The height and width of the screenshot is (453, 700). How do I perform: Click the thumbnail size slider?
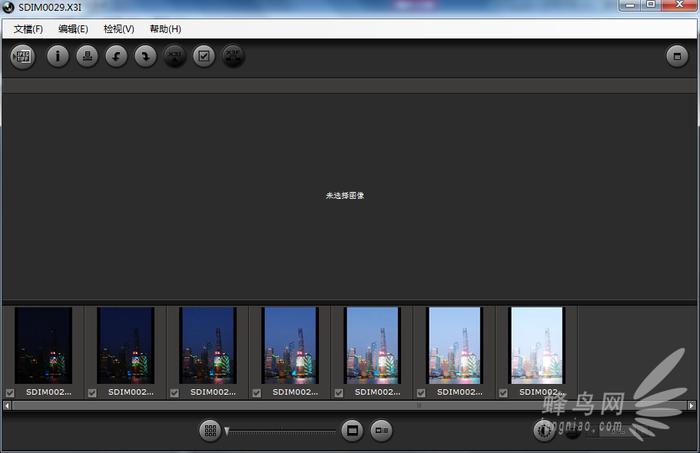pos(280,431)
